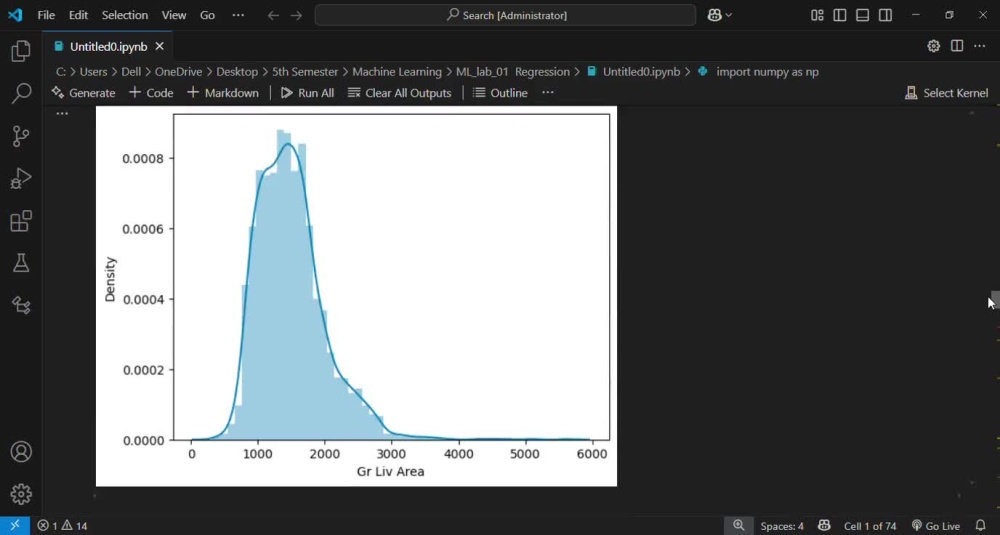Click Spaces: 4 indentation setting

point(782,526)
